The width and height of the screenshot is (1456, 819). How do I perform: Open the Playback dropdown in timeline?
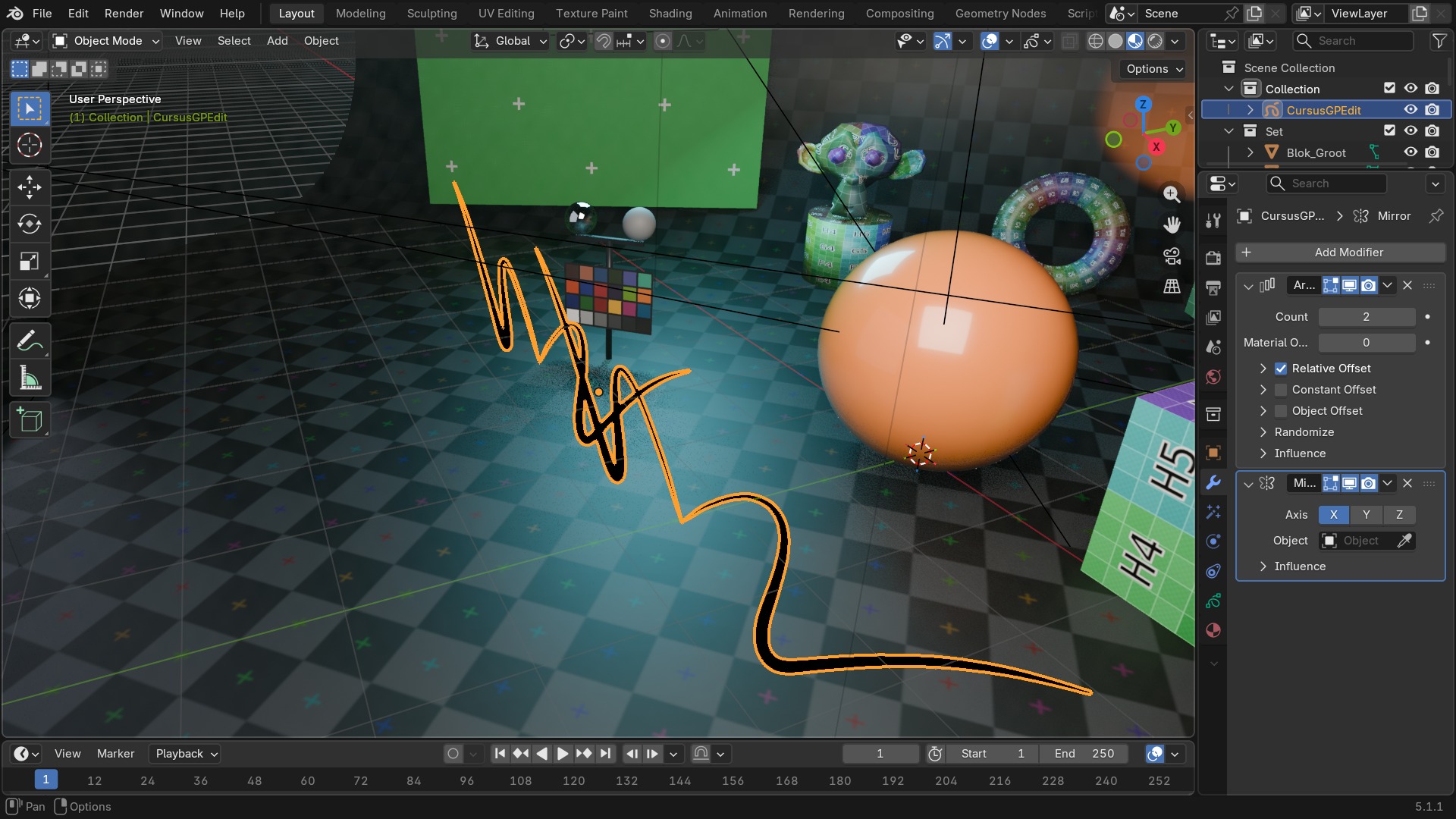[x=187, y=754]
